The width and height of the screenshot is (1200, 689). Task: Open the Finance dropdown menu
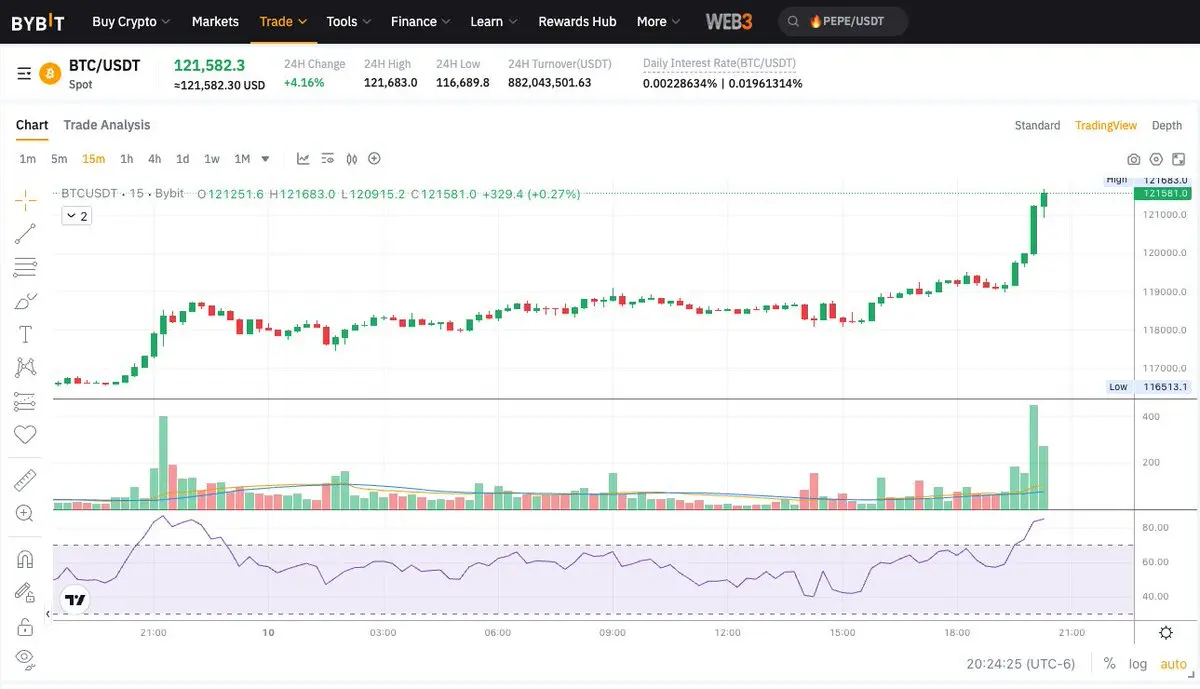(x=420, y=21)
